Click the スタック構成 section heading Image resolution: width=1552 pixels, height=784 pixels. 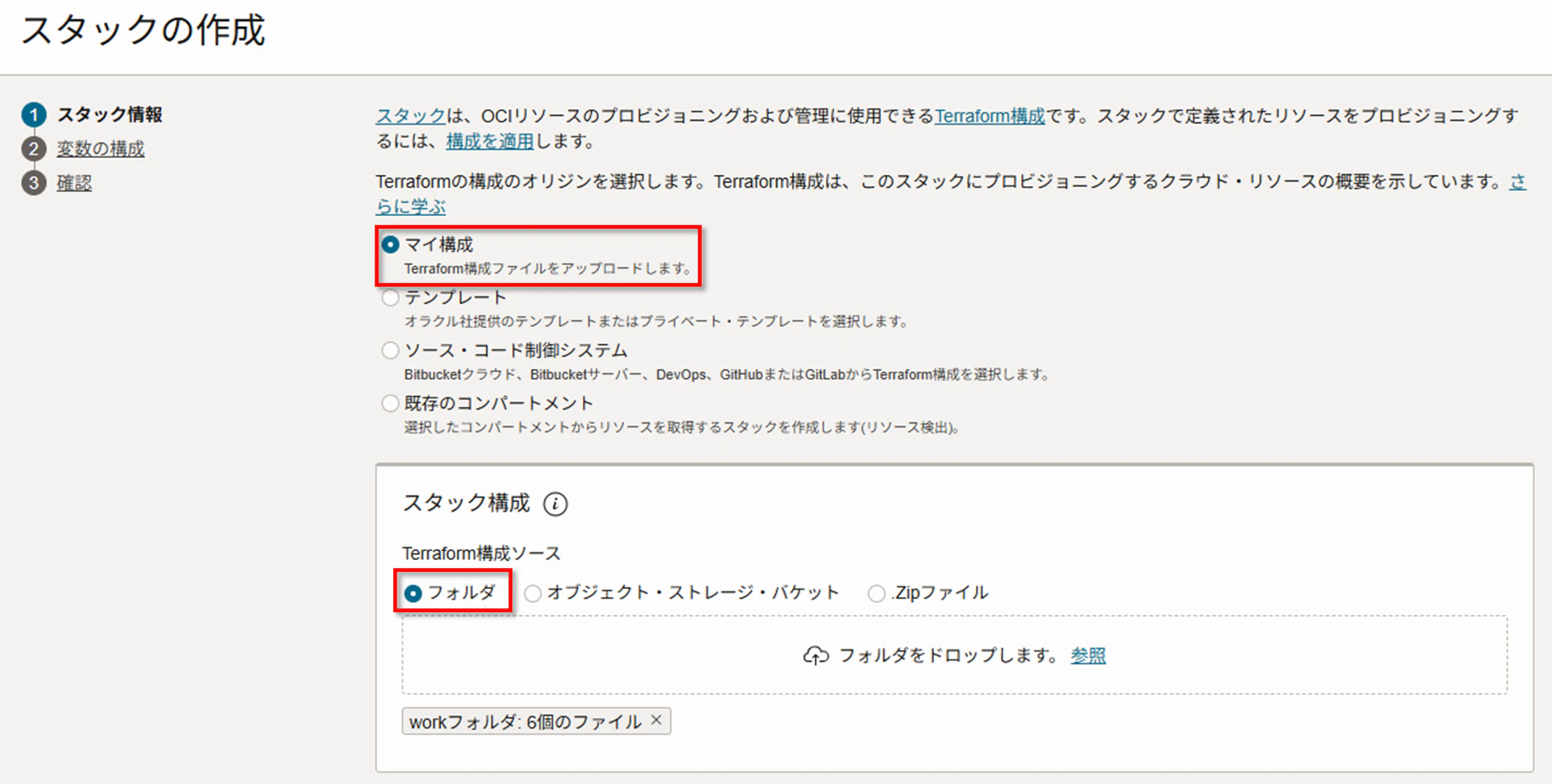point(466,504)
